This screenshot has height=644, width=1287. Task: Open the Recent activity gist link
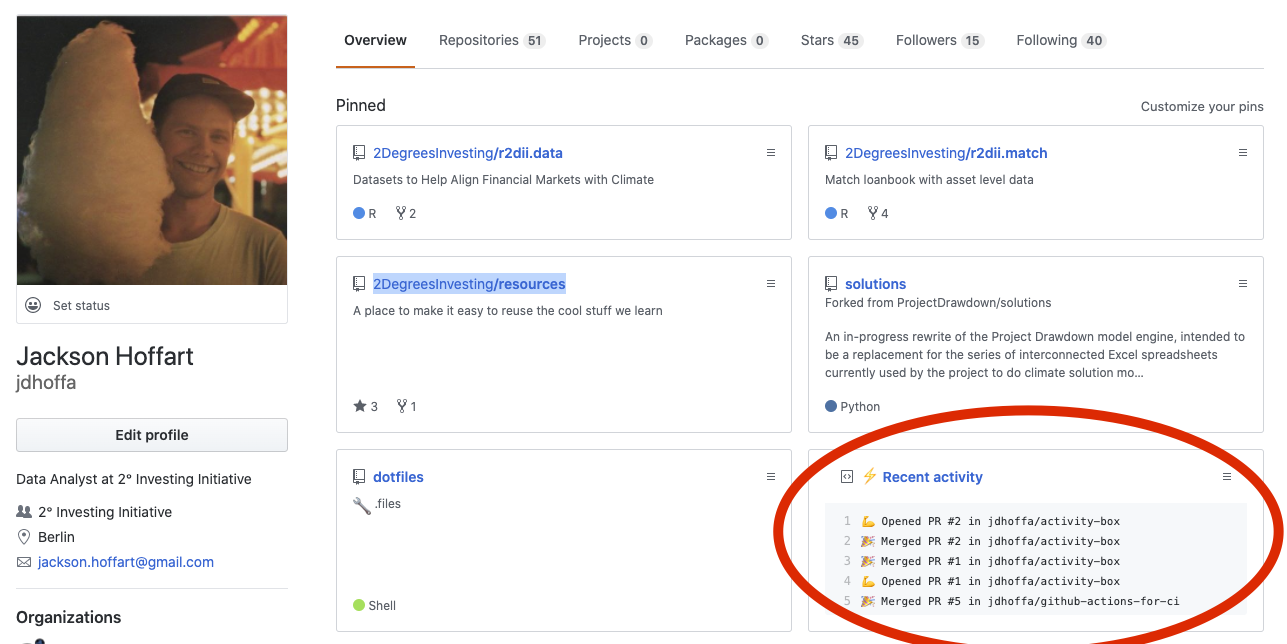pyautogui.click(x=933, y=477)
